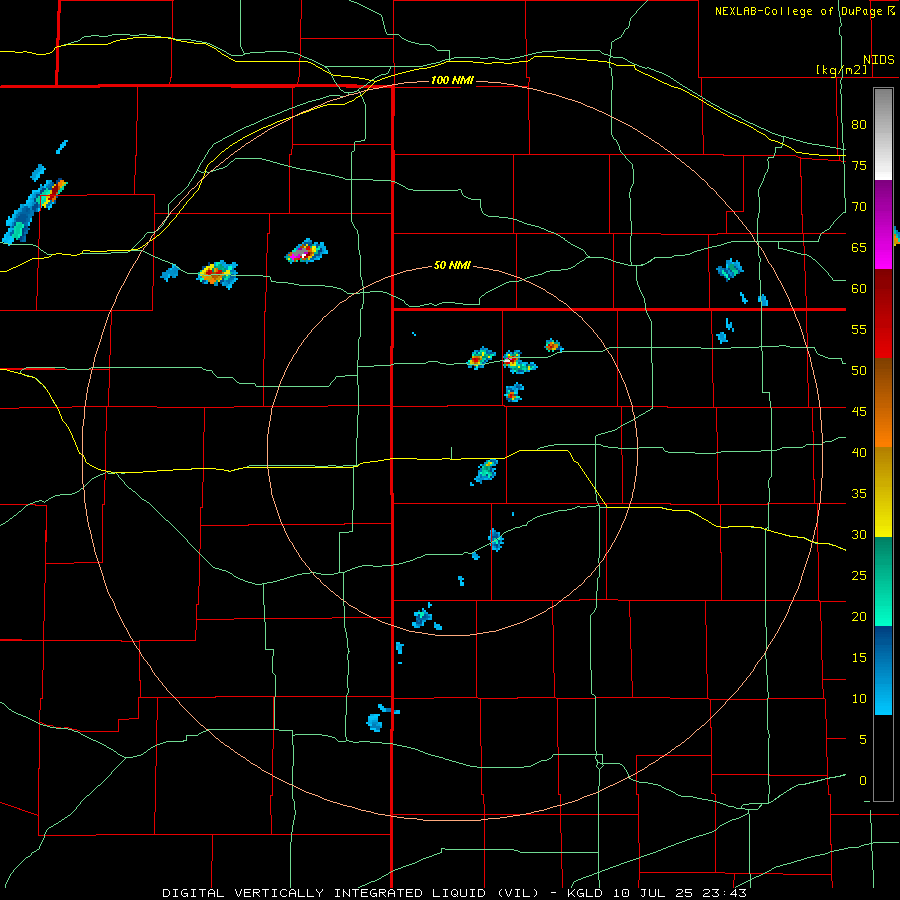The image size is (900, 900).
Task: Select the 100 NMI range ring label
Action: tap(452, 80)
